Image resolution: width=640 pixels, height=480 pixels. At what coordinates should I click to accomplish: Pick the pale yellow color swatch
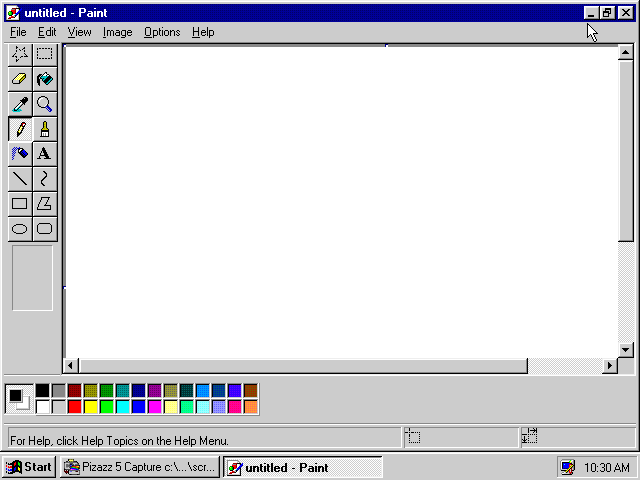click(x=171, y=407)
